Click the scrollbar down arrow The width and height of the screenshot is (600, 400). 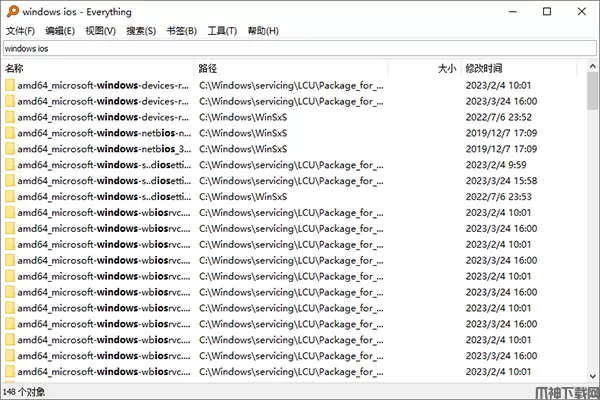[592, 376]
